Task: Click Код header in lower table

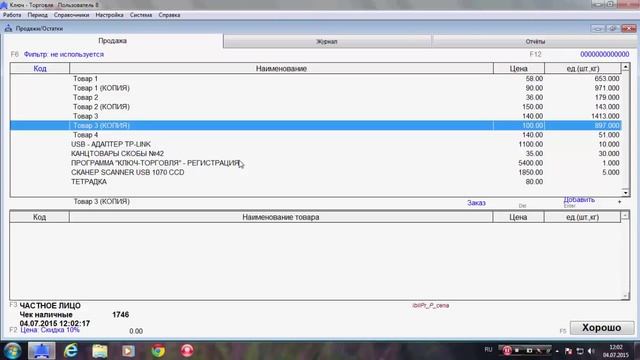Action: [40, 217]
